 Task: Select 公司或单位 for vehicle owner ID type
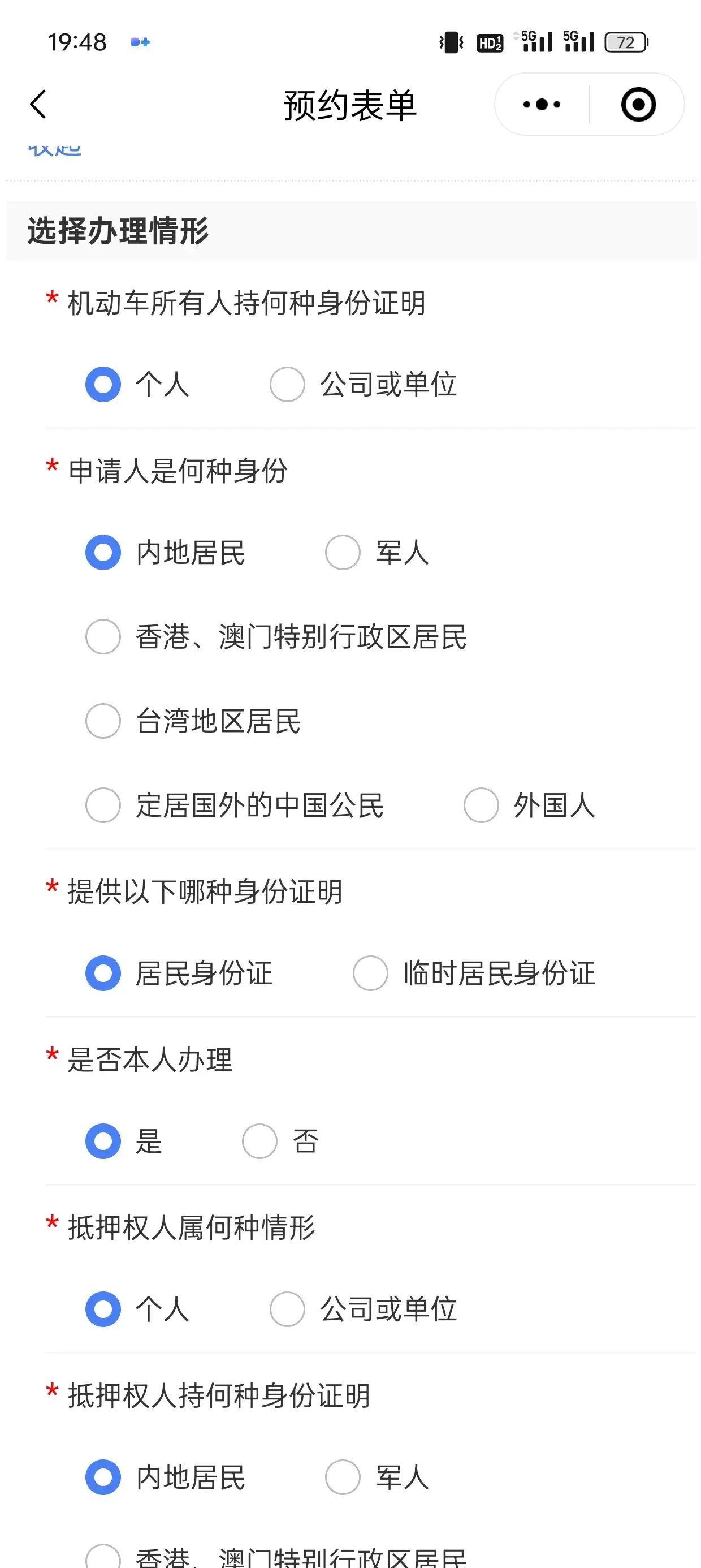[x=287, y=385]
